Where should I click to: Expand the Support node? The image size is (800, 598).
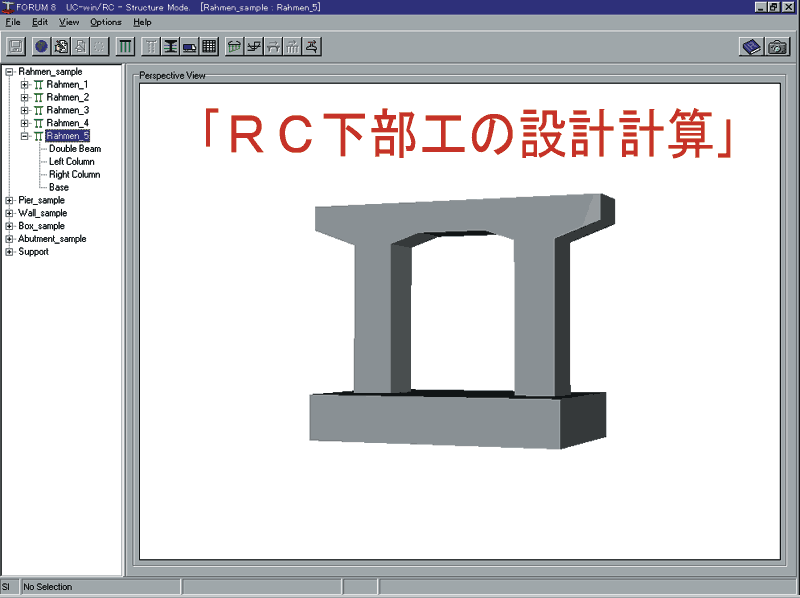(x=9, y=252)
